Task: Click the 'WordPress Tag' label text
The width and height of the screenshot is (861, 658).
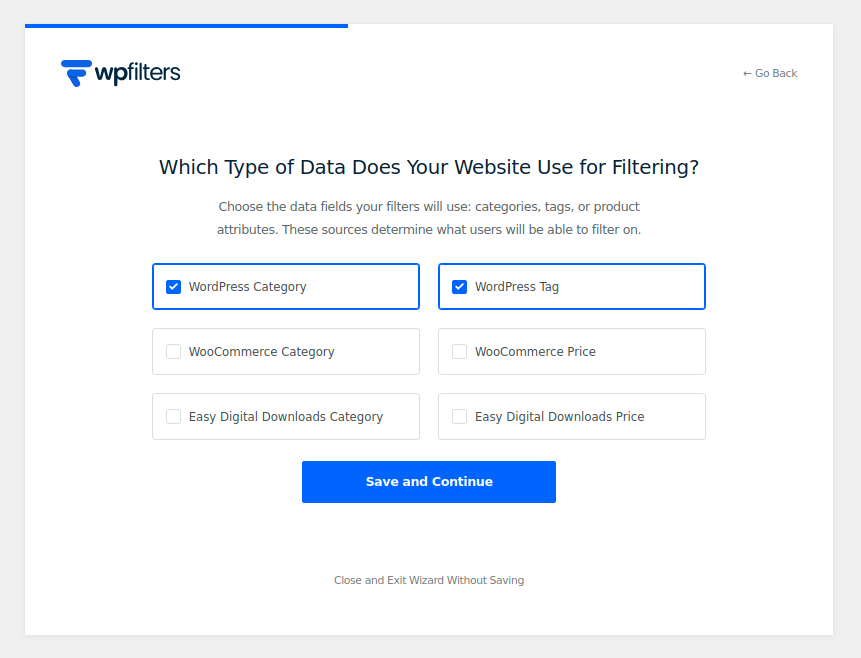Action: click(x=517, y=287)
